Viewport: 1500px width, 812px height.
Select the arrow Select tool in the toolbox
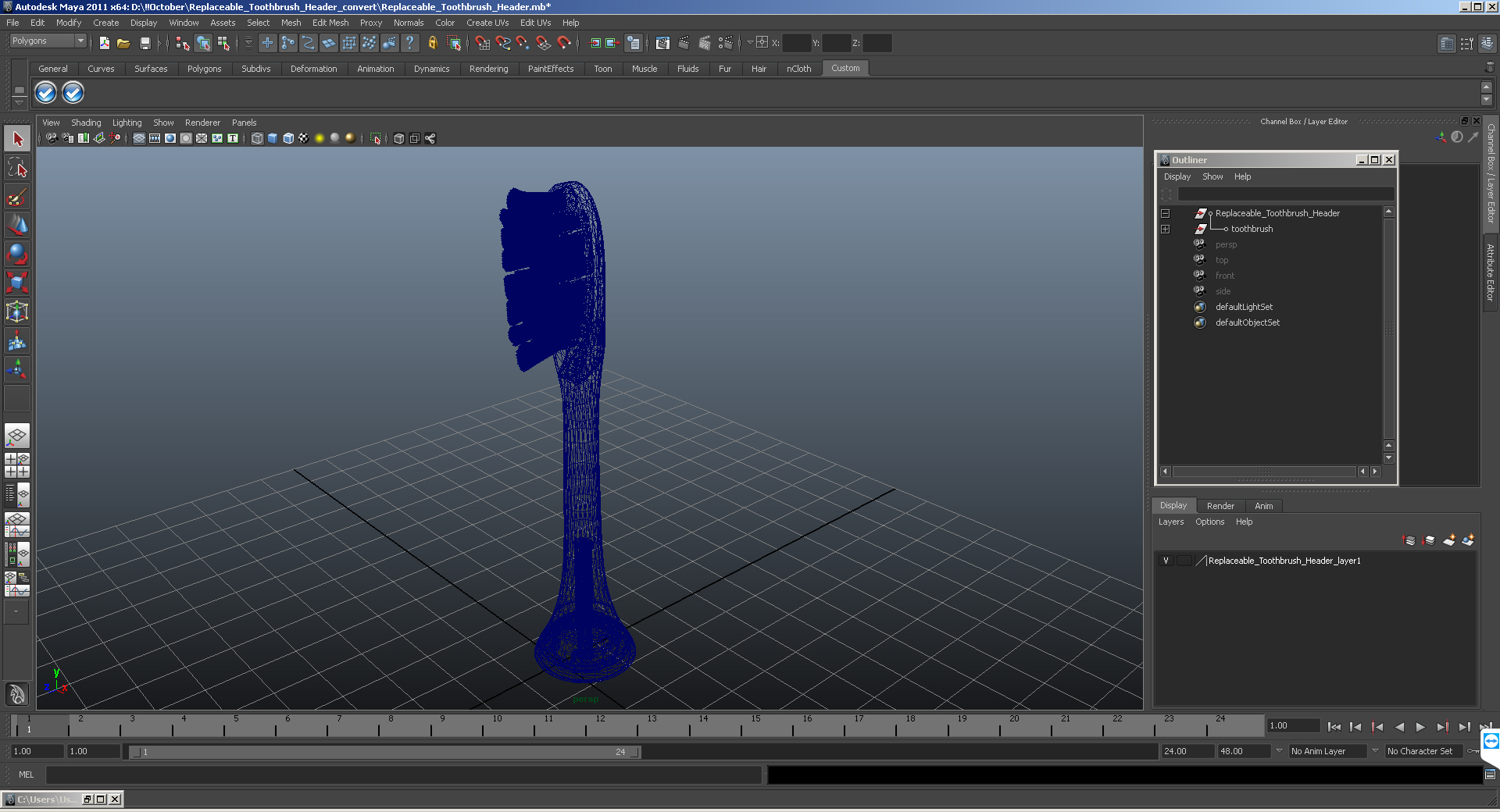[17, 139]
